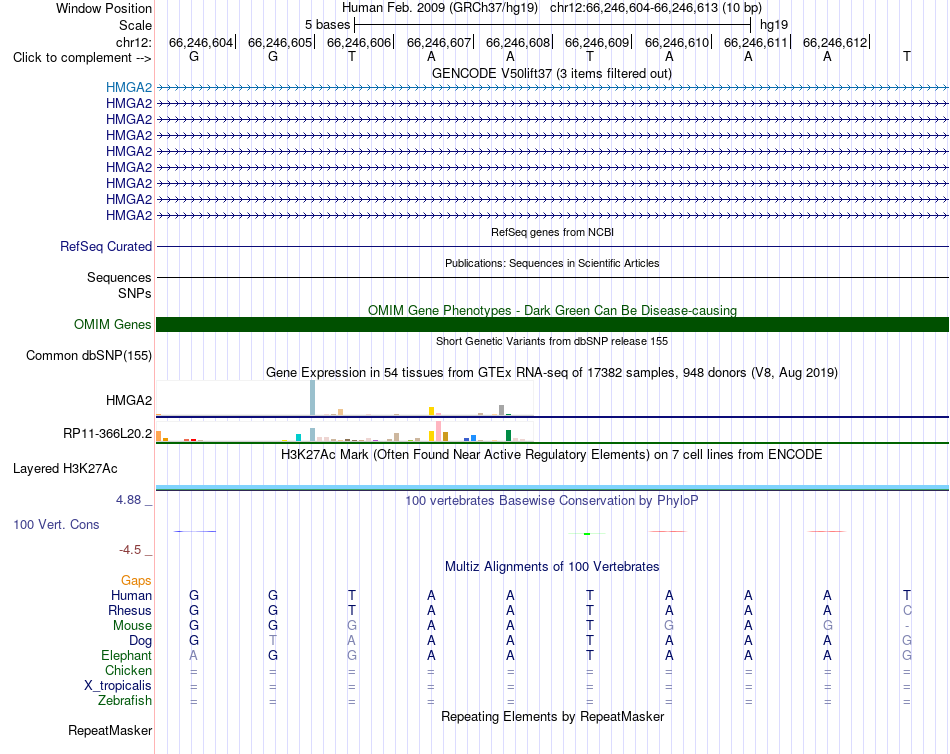Image resolution: width=950 pixels, height=754 pixels.
Task: Select the Rhesus alignment row label
Action: coord(130,610)
